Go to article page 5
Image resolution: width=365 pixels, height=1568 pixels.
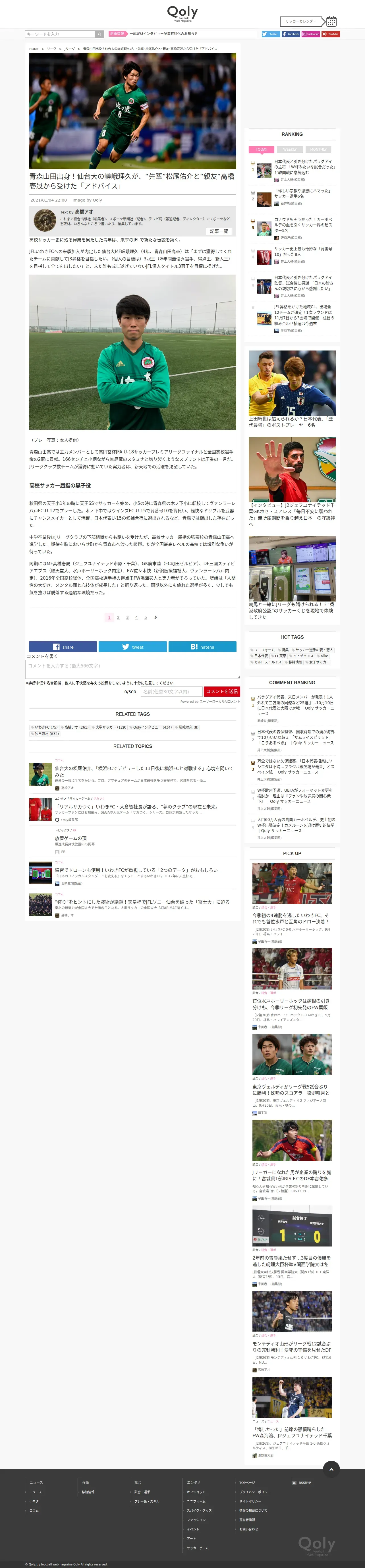coord(145,617)
